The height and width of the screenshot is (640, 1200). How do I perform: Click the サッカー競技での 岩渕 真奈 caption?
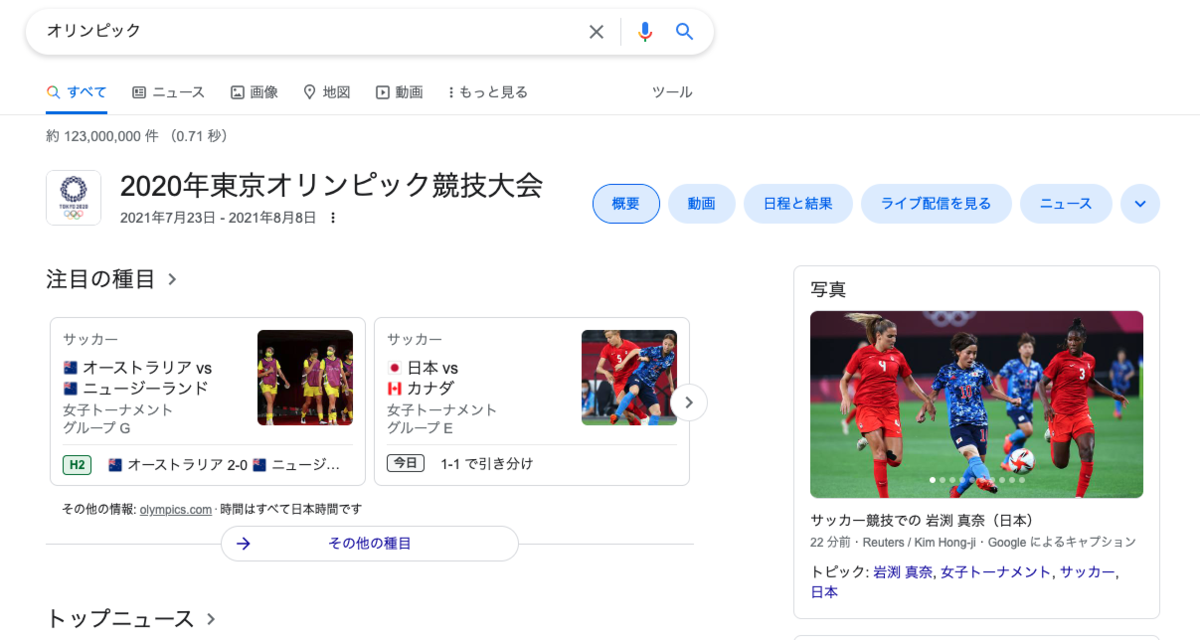tap(922, 521)
